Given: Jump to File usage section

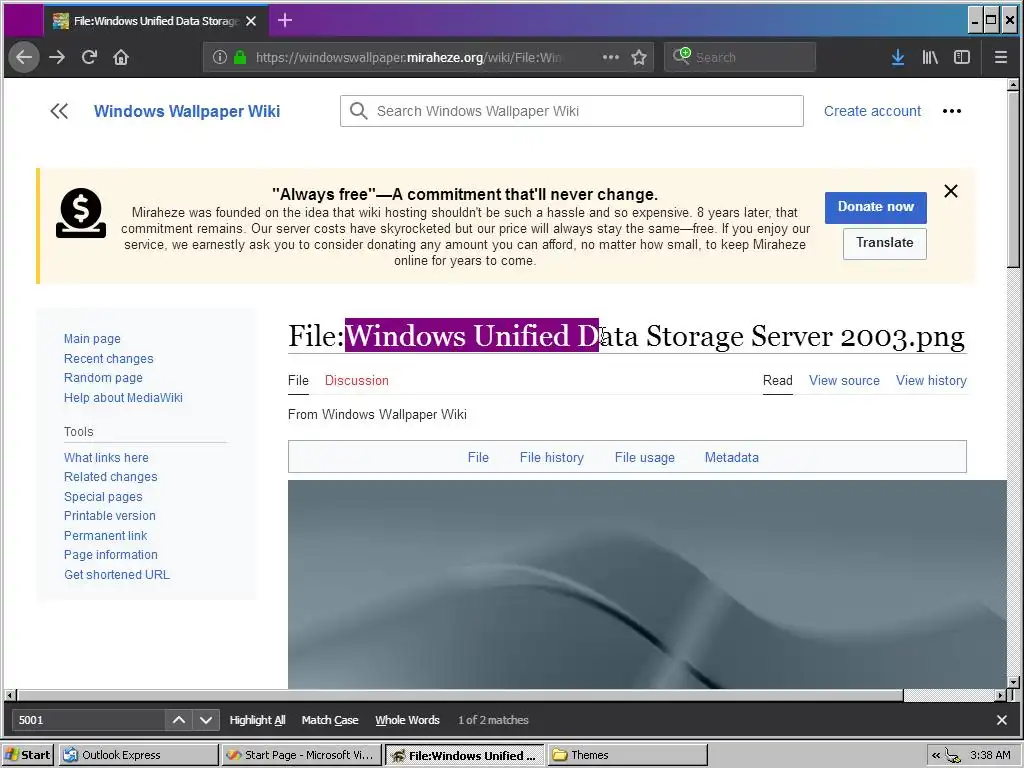Looking at the screenshot, I should (x=645, y=457).
